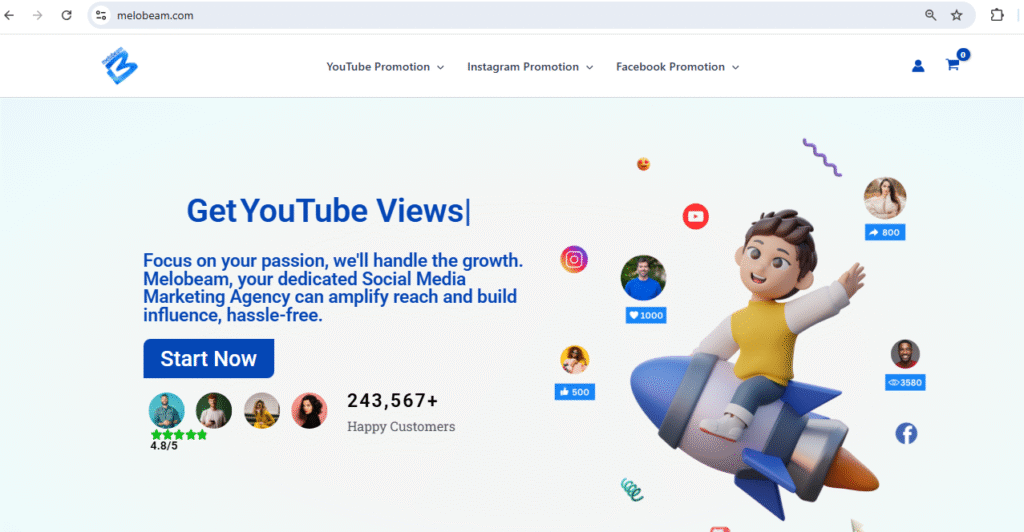Open site information icon in address bar

101,15
